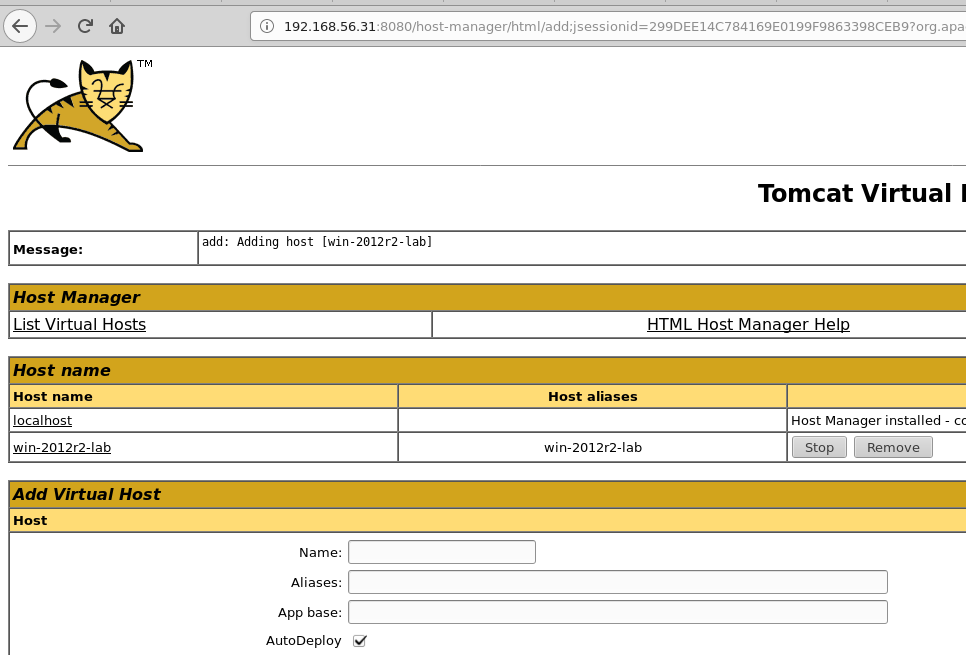Go back with the browser back arrow

(20, 26)
